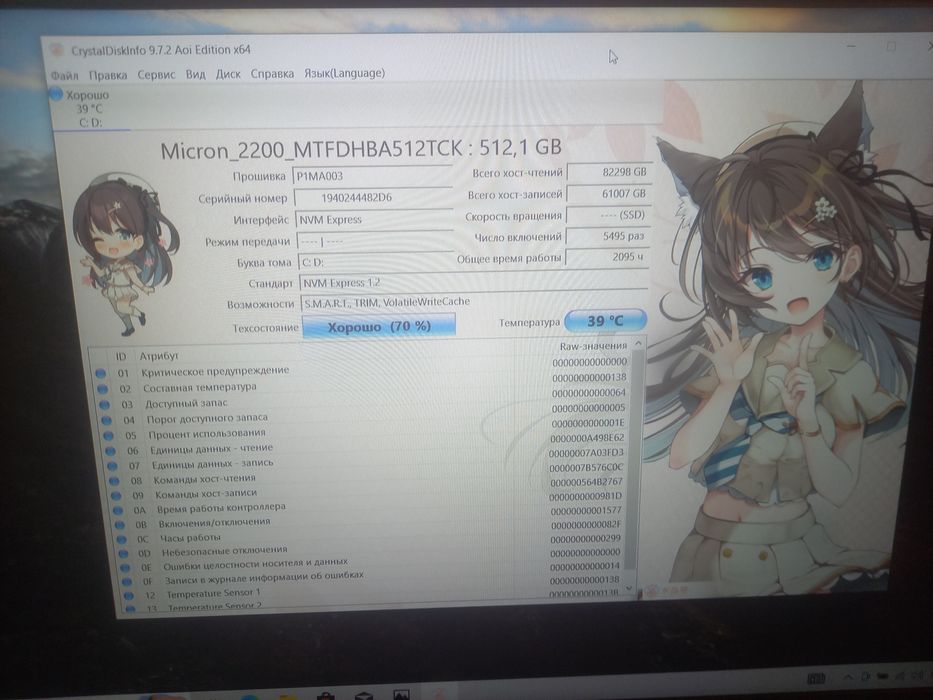933x700 pixels.
Task: Click the Хорошо status indicator circle at top
Action: (56, 94)
